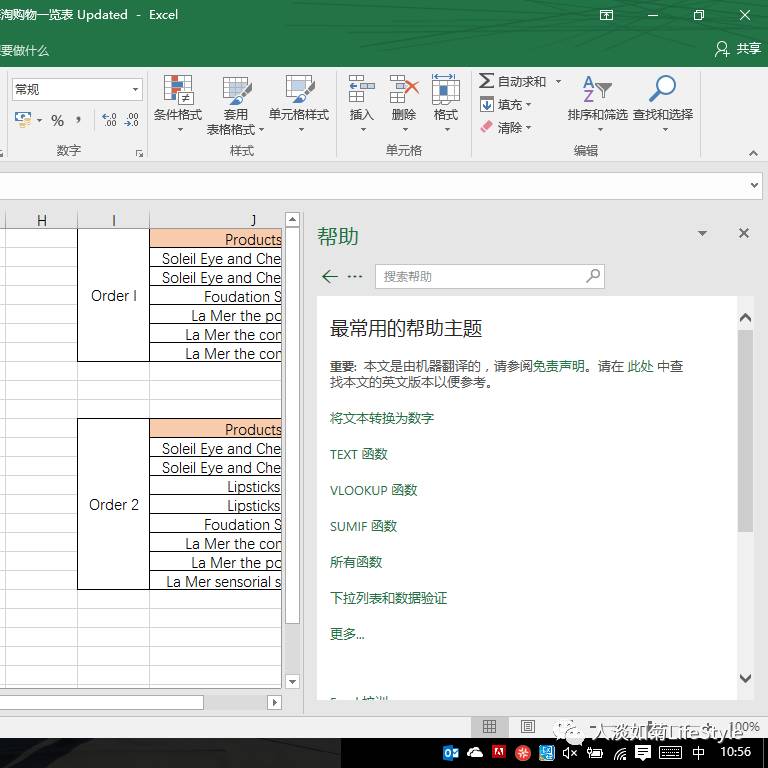The height and width of the screenshot is (768, 768).
Task: Open Outlook from the taskbar tray
Action: point(451,752)
